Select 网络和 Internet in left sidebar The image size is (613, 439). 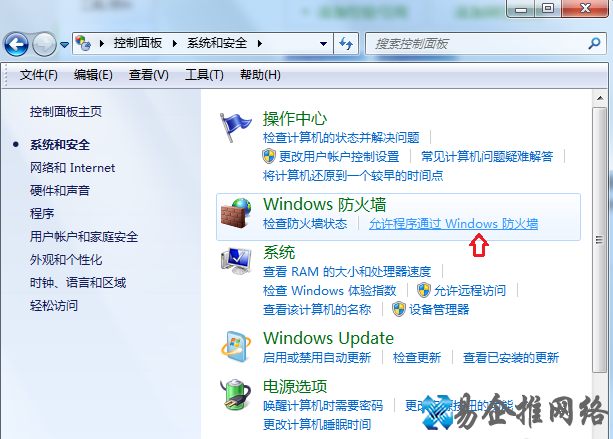click(x=72, y=168)
